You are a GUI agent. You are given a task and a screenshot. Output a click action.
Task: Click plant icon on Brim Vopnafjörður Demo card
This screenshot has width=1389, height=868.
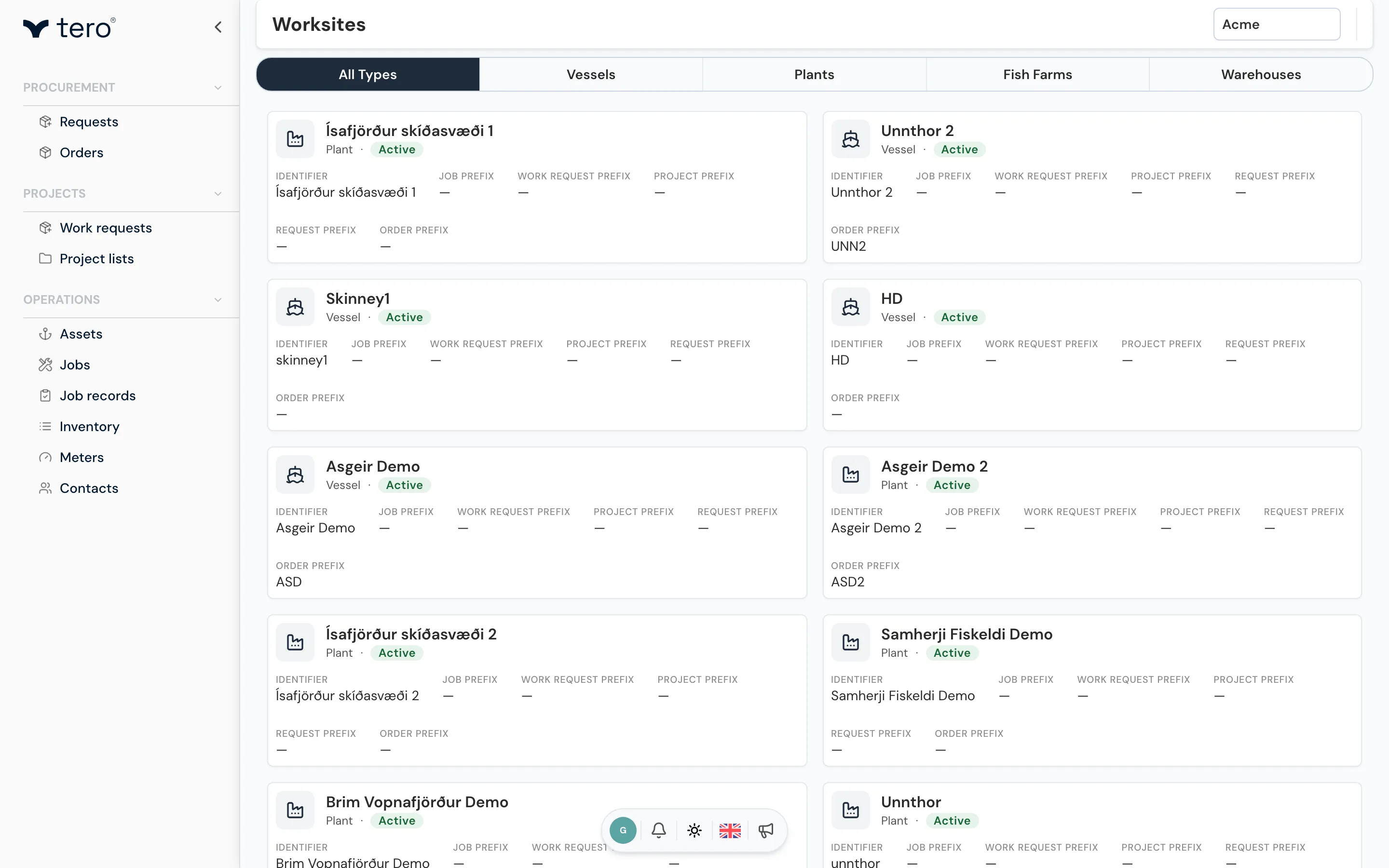coord(295,810)
